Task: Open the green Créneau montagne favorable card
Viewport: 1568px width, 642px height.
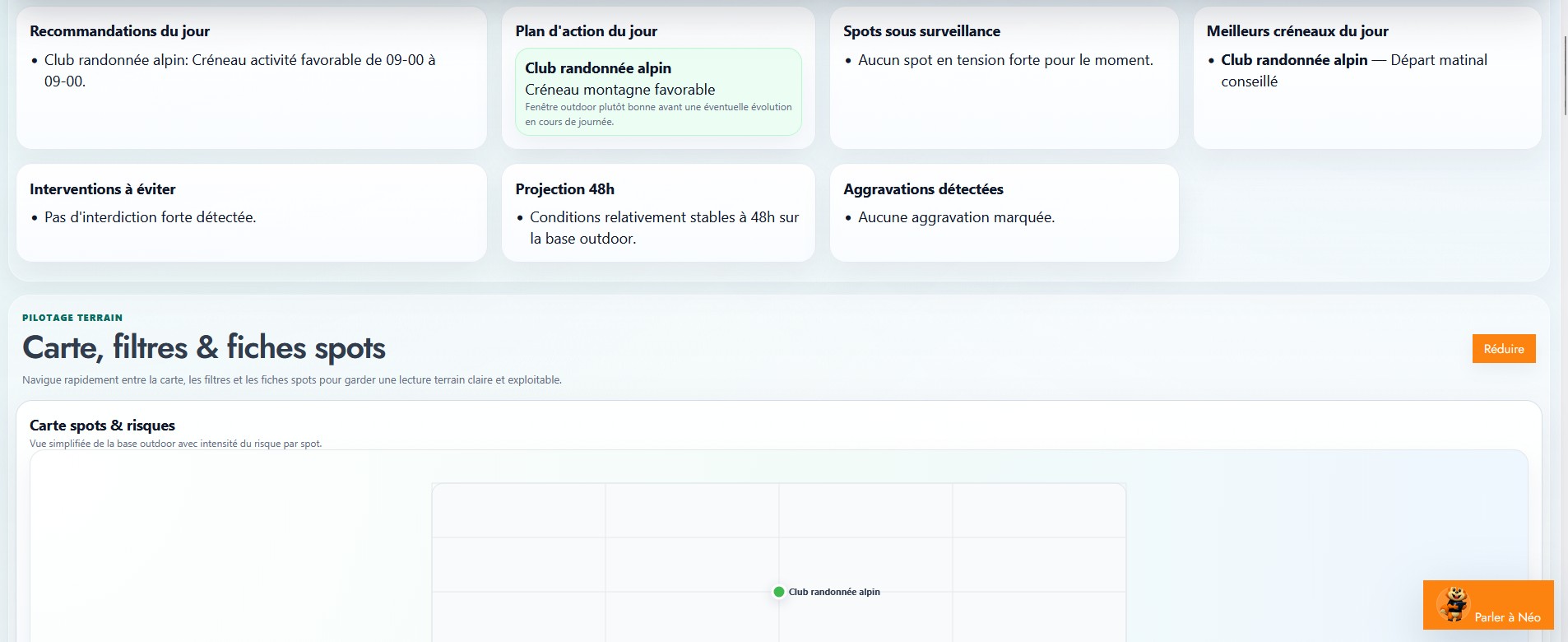Action: pos(657,91)
